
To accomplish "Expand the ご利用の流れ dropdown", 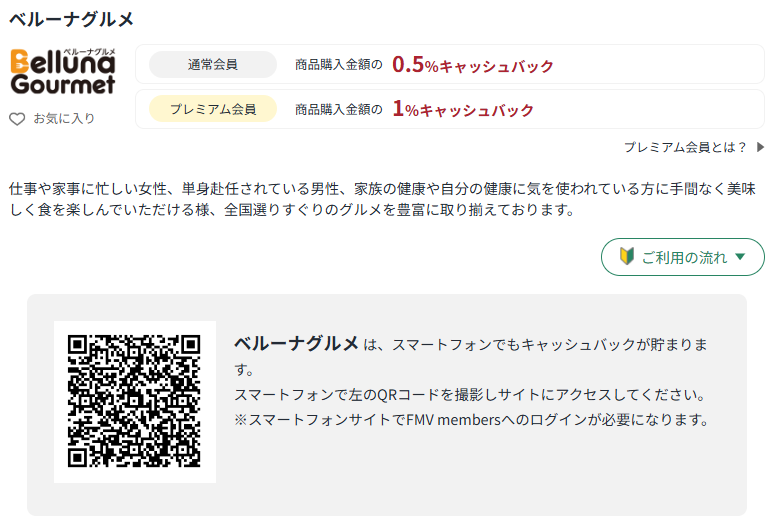I will [x=683, y=257].
